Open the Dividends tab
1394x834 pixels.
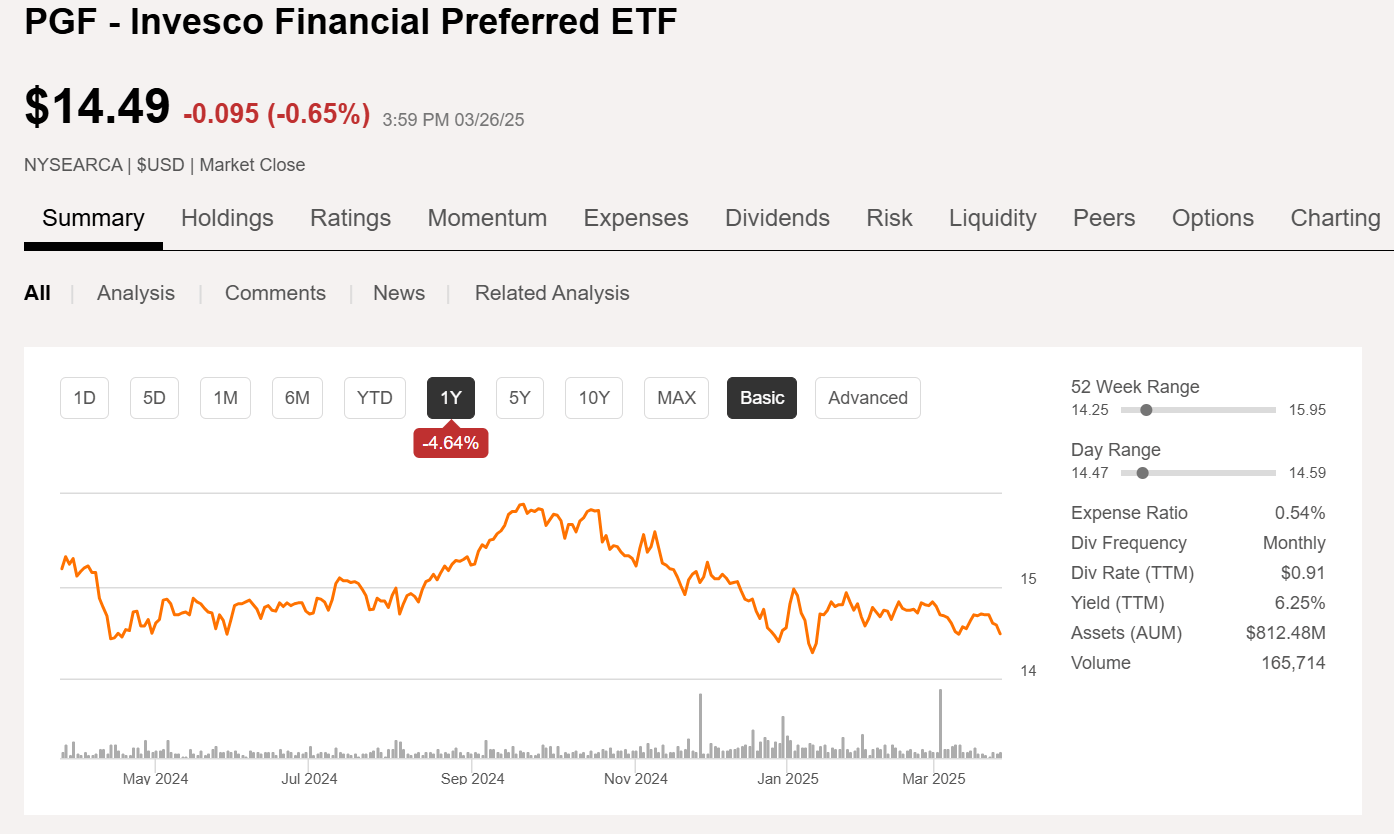(x=777, y=217)
